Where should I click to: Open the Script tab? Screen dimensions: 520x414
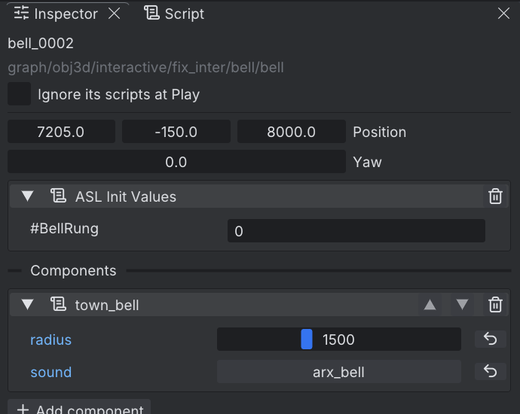coord(174,14)
